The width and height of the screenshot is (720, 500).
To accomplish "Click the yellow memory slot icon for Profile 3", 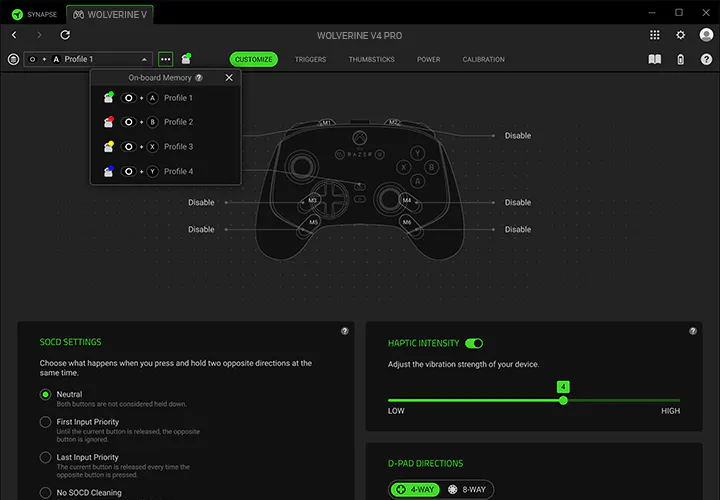I will tap(109, 146).
